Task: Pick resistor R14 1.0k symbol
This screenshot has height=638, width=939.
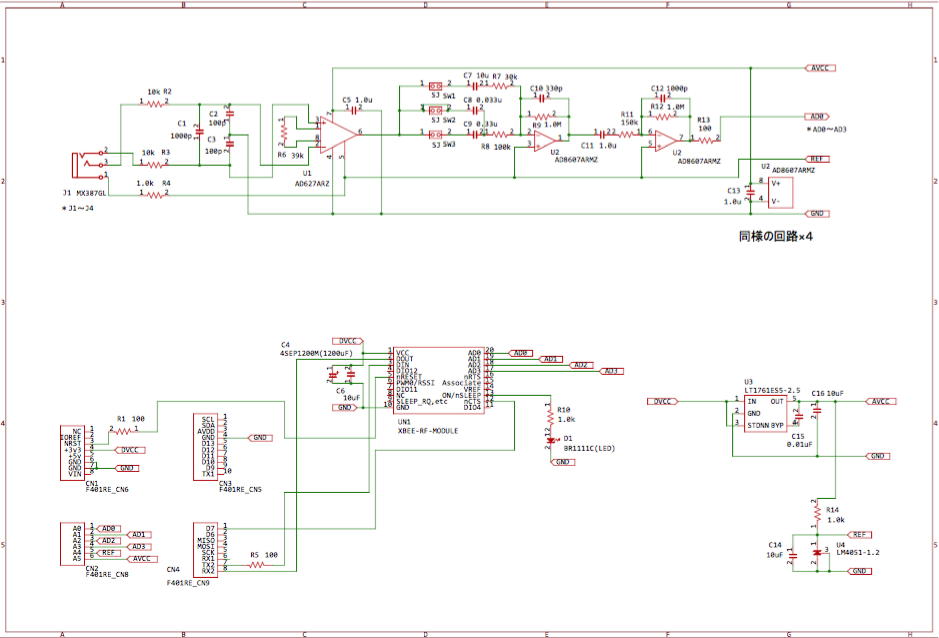Action: [x=817, y=512]
